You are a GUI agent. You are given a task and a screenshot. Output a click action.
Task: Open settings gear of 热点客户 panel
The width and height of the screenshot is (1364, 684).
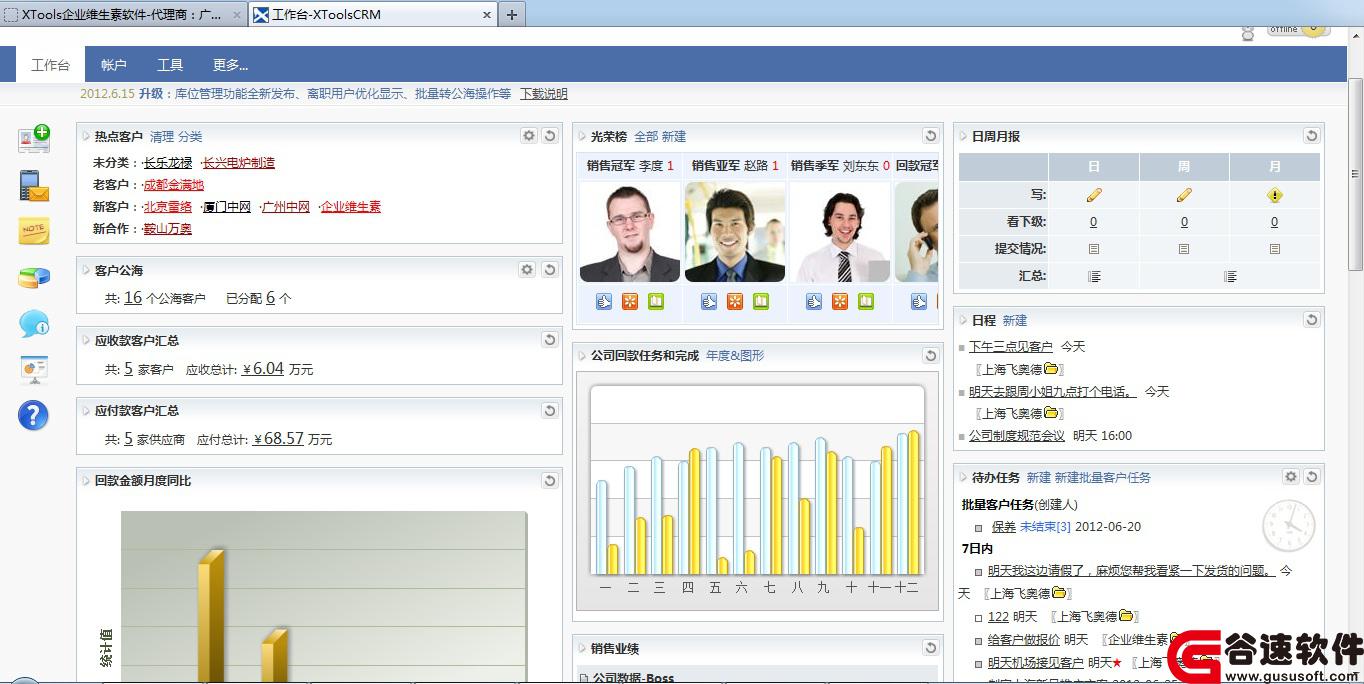coord(528,136)
